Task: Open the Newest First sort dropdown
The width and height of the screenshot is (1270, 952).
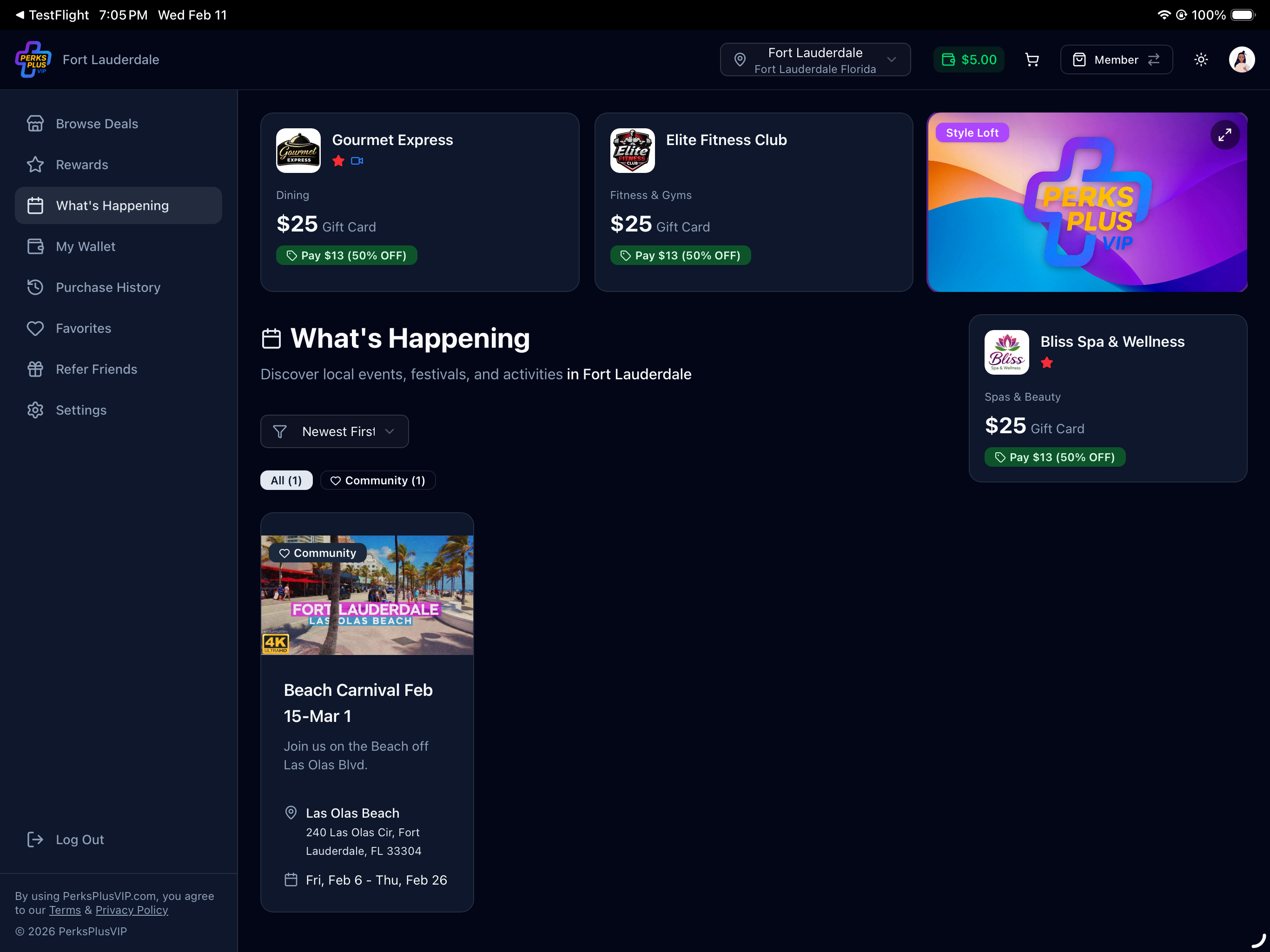Action: [334, 431]
